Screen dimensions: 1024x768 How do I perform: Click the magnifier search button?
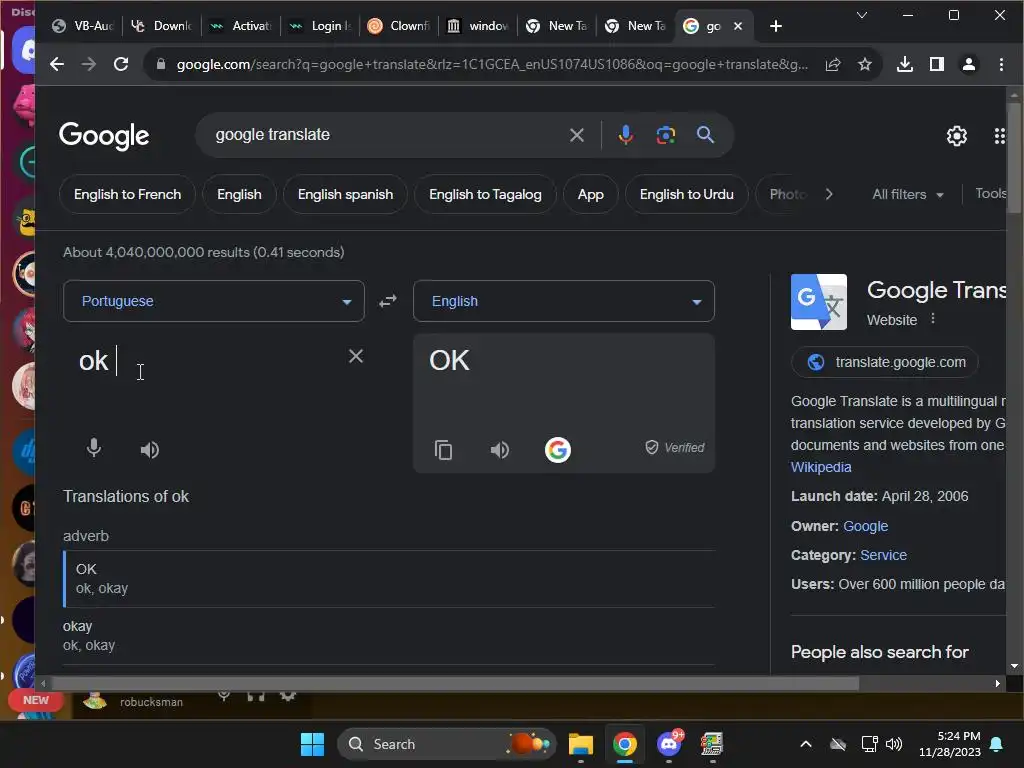click(x=705, y=135)
